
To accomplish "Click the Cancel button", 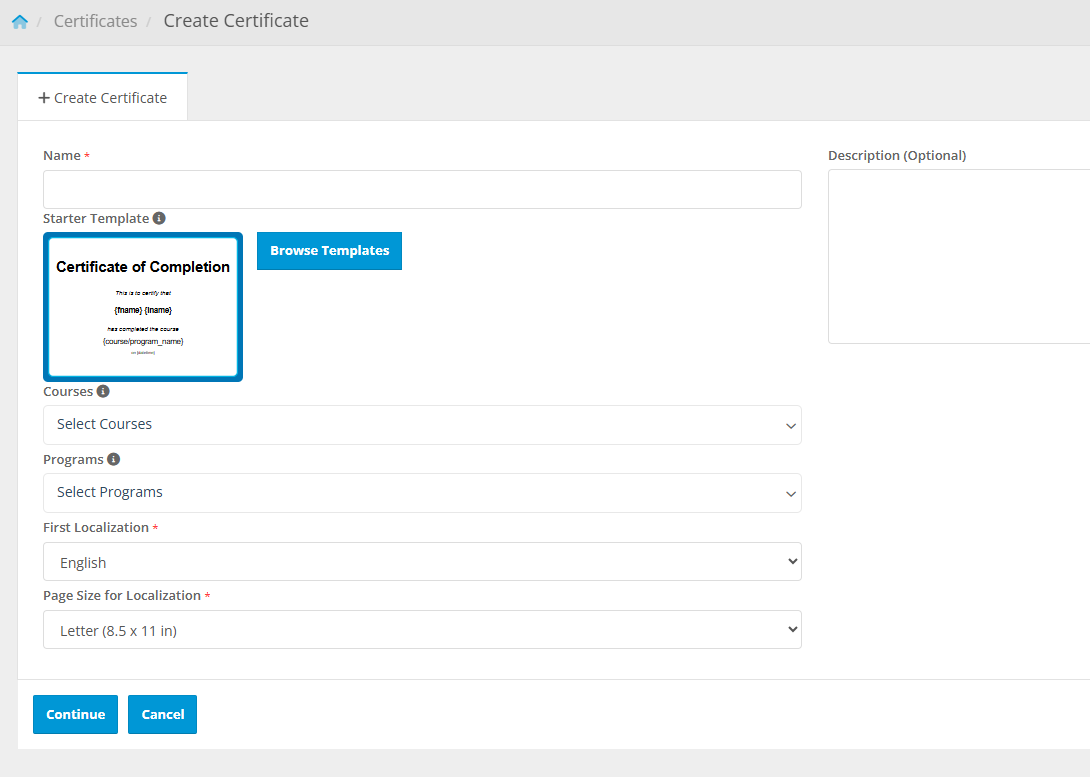I will 162,714.
